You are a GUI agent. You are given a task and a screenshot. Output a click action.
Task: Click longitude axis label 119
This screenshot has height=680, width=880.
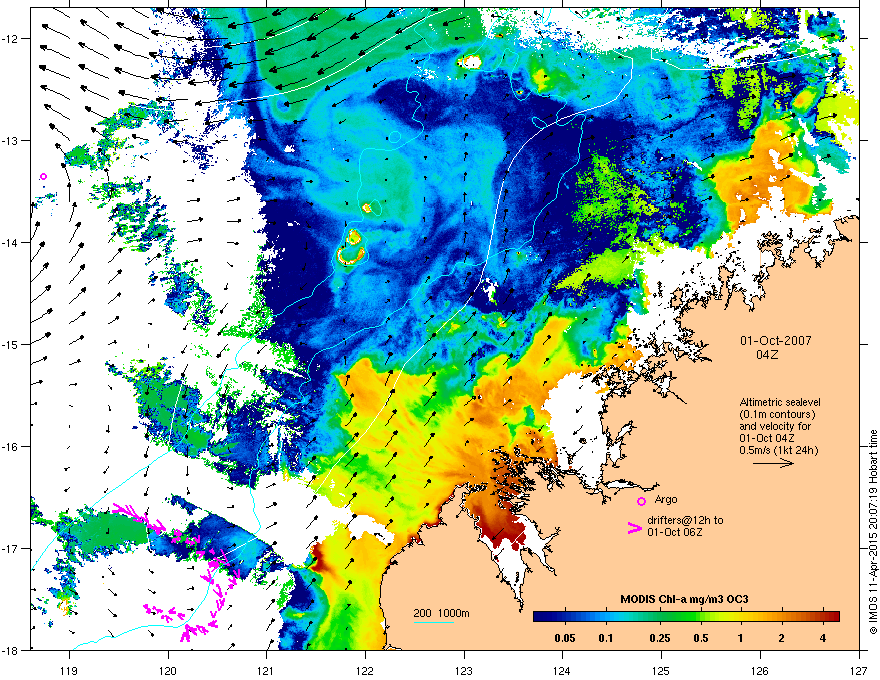(x=69, y=670)
